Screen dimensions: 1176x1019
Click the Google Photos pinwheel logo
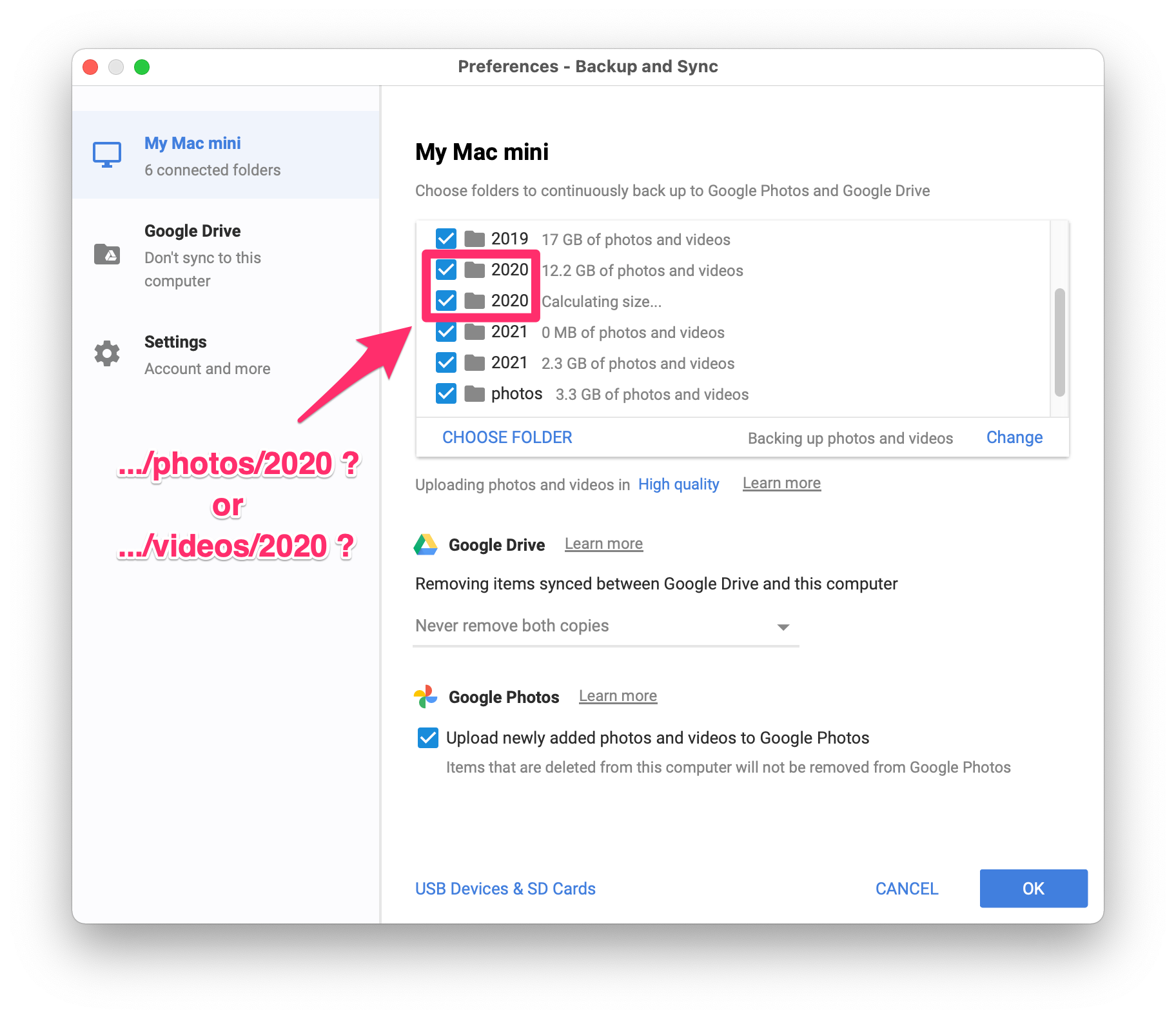(426, 697)
